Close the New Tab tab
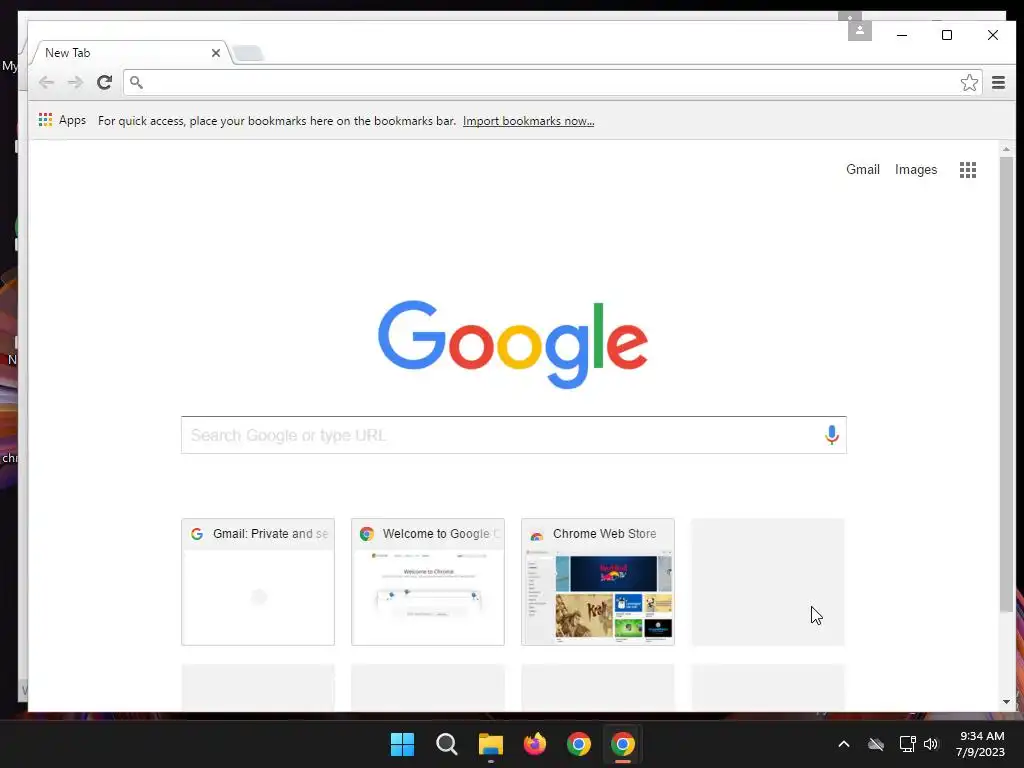1024x768 pixels. pyautogui.click(x=216, y=53)
